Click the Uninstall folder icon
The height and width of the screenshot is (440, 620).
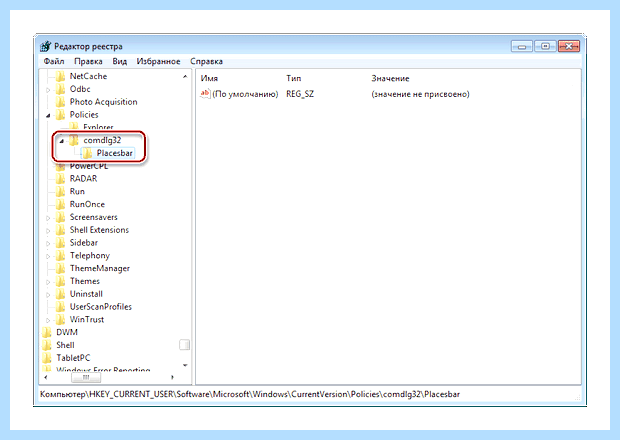pos(60,294)
